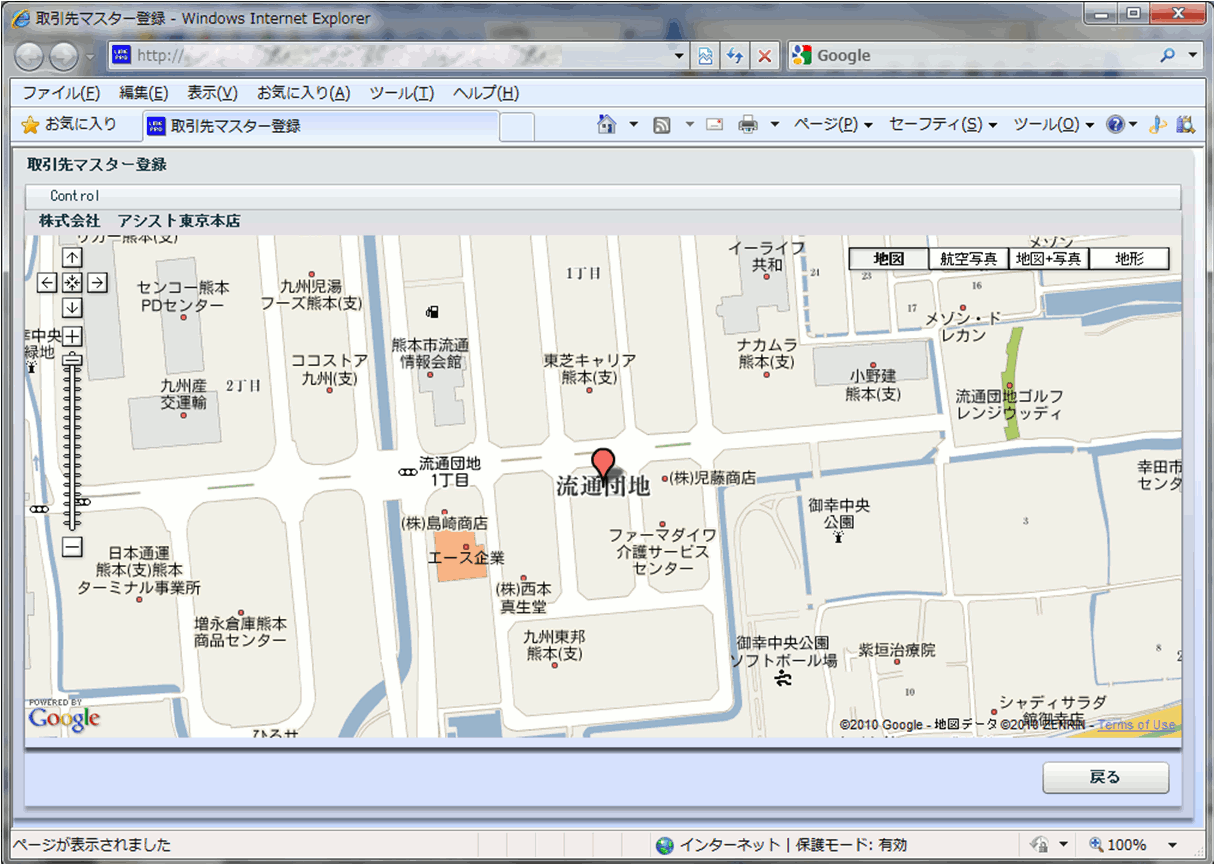Screen dimensions: 1214x864
Task: Go forward with the browser Forward arrow
Action: click(64, 56)
